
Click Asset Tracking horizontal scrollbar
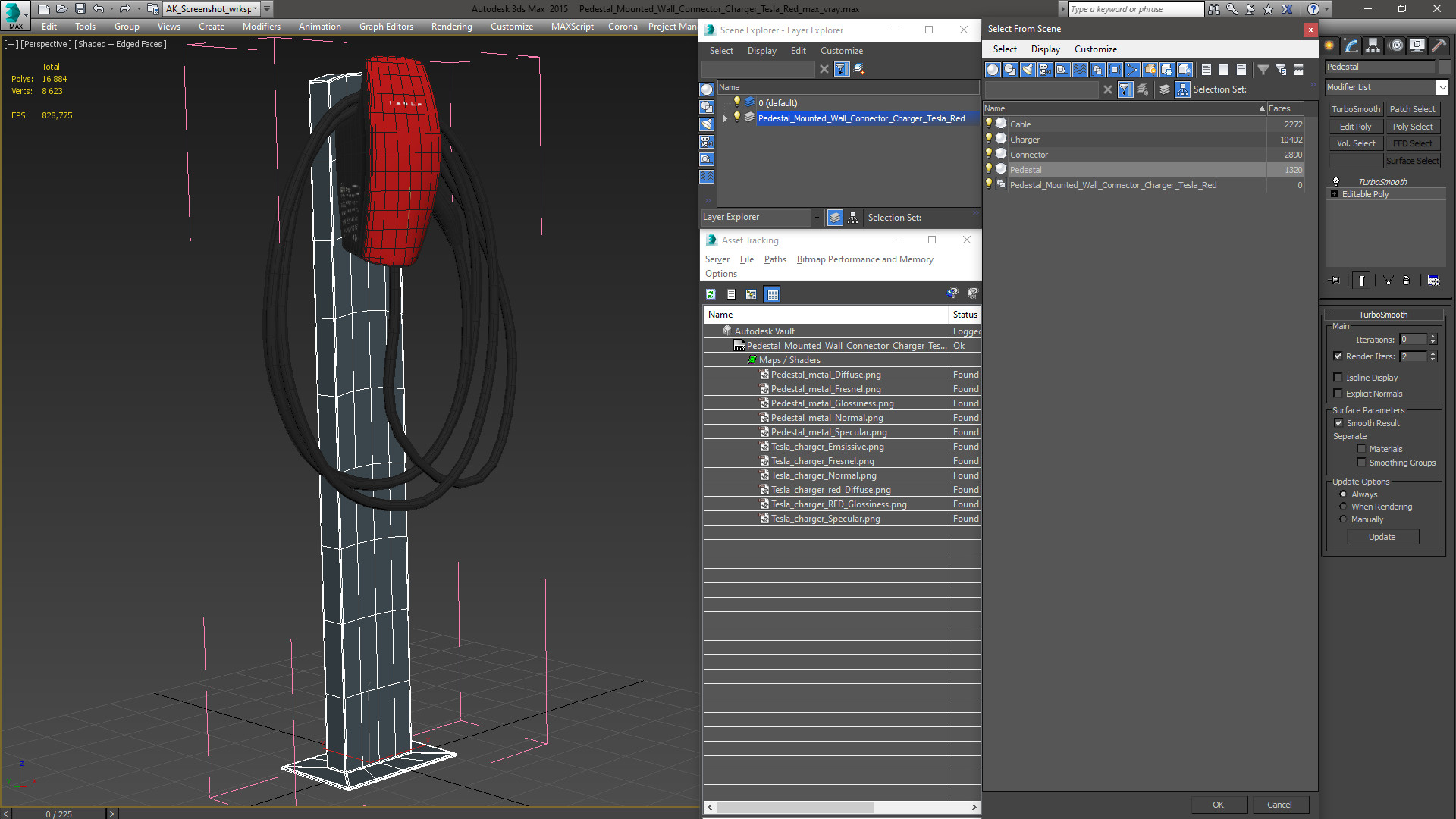click(x=842, y=807)
